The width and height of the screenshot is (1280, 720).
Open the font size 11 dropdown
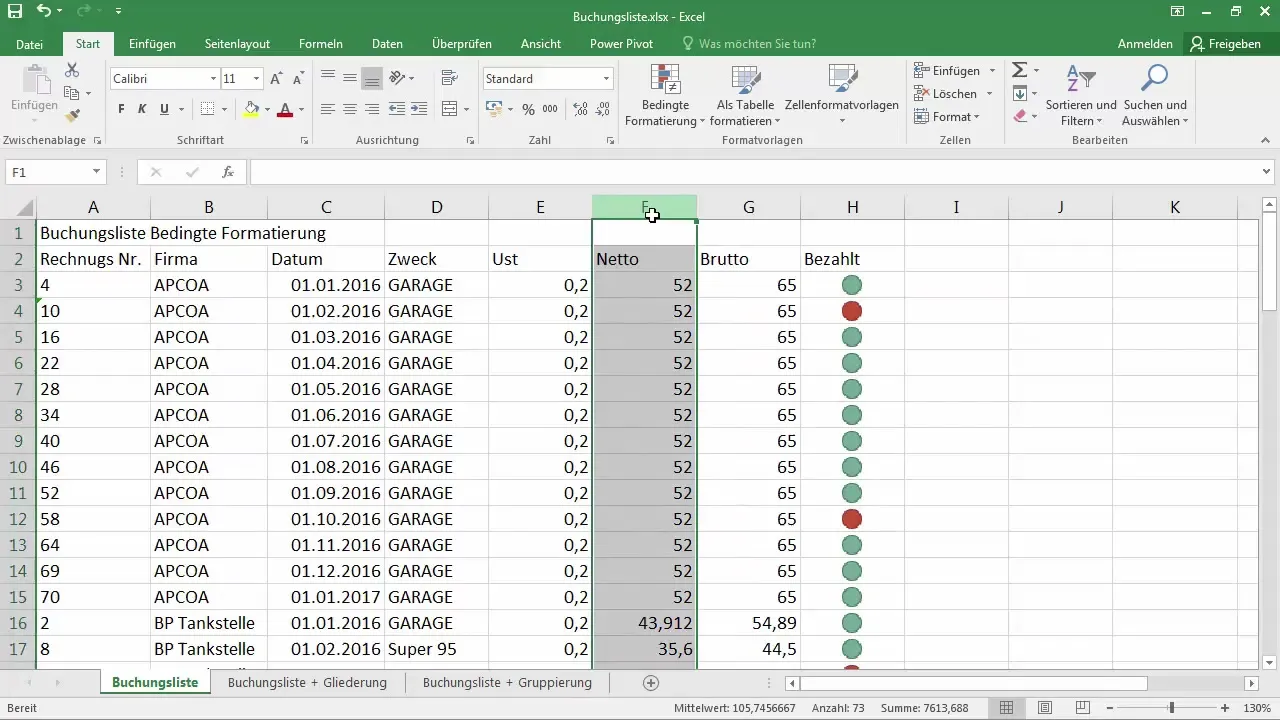(257, 78)
